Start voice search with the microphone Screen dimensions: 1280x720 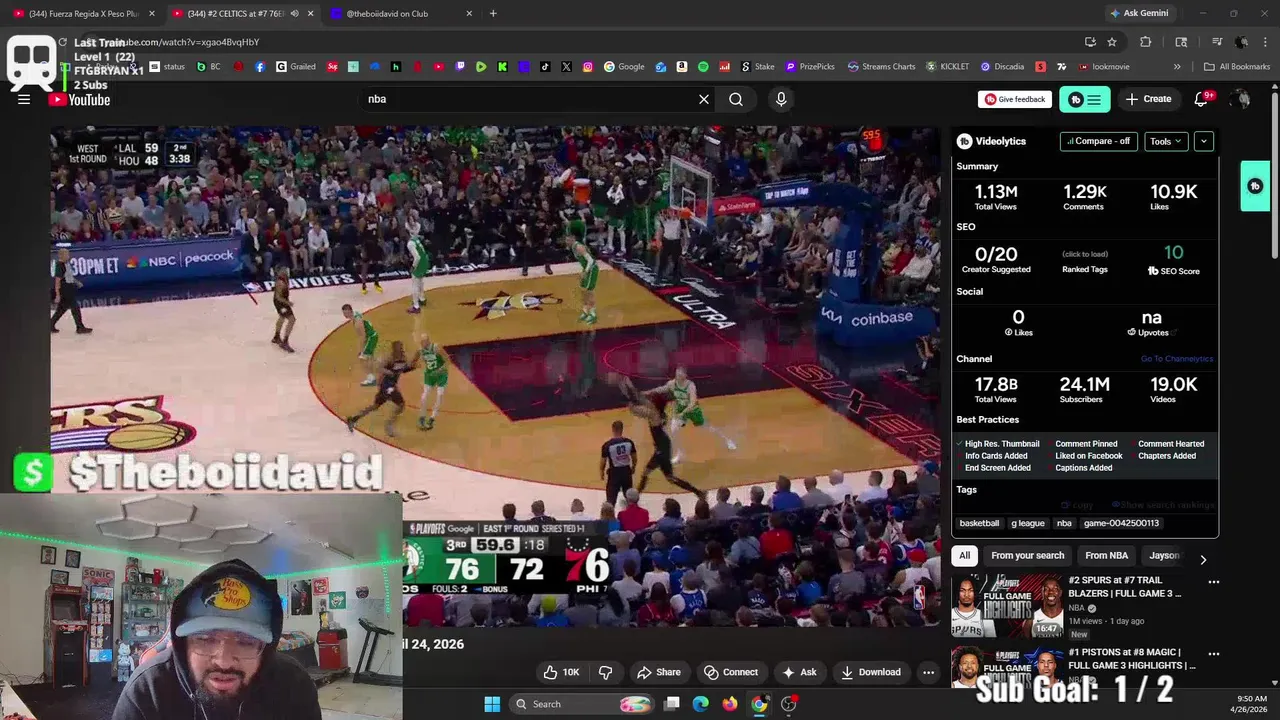(x=781, y=99)
